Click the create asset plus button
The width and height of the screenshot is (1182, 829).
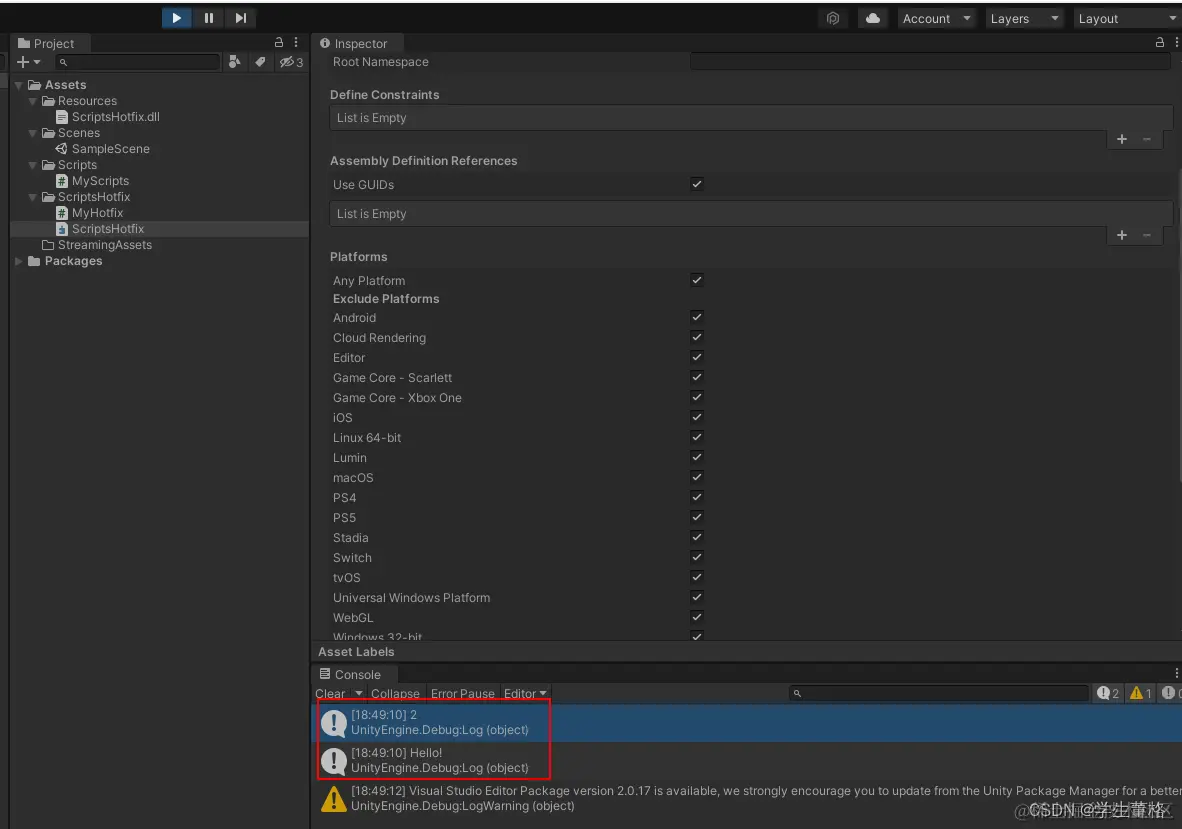28,62
